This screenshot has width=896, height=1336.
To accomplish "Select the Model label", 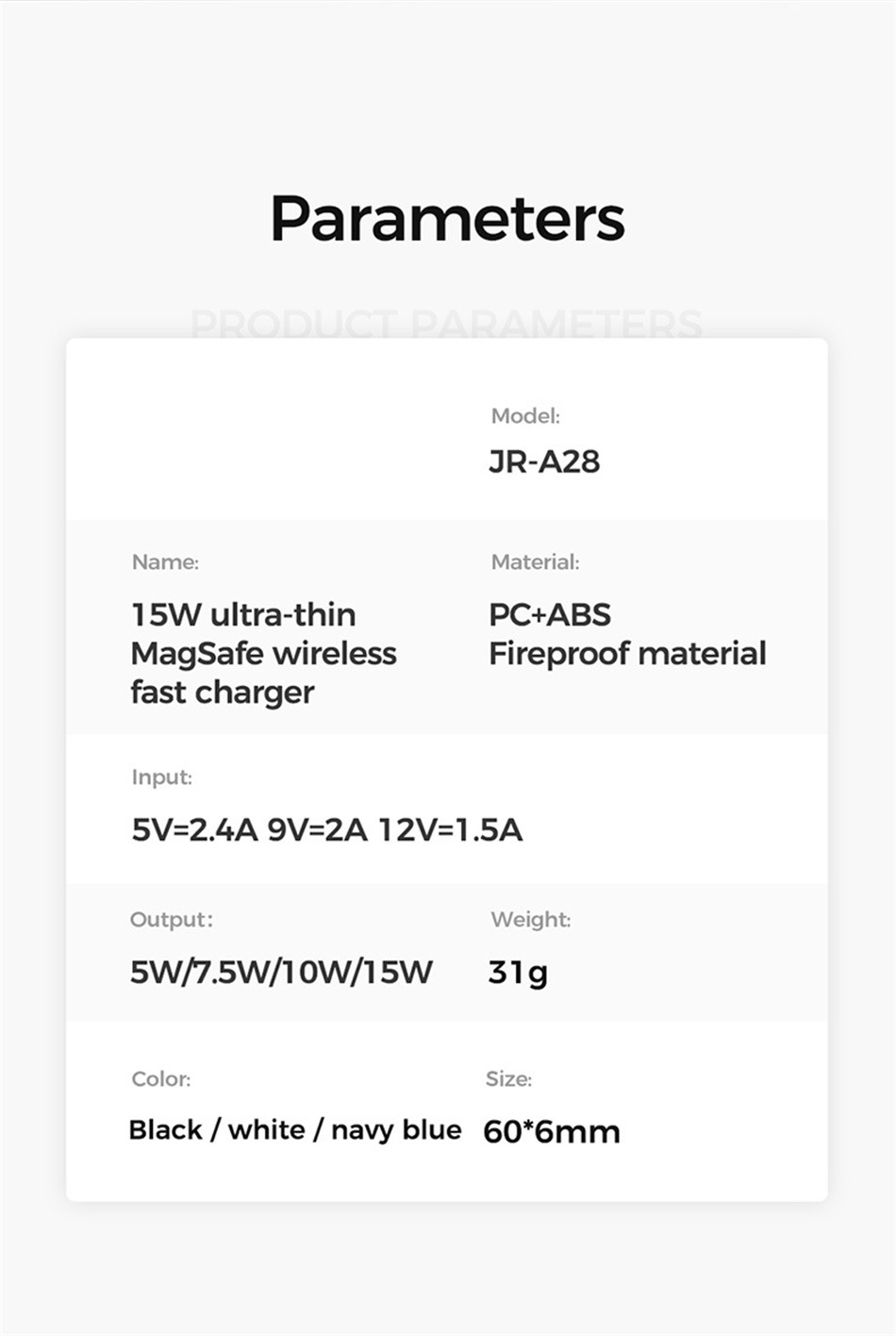I will click(525, 416).
